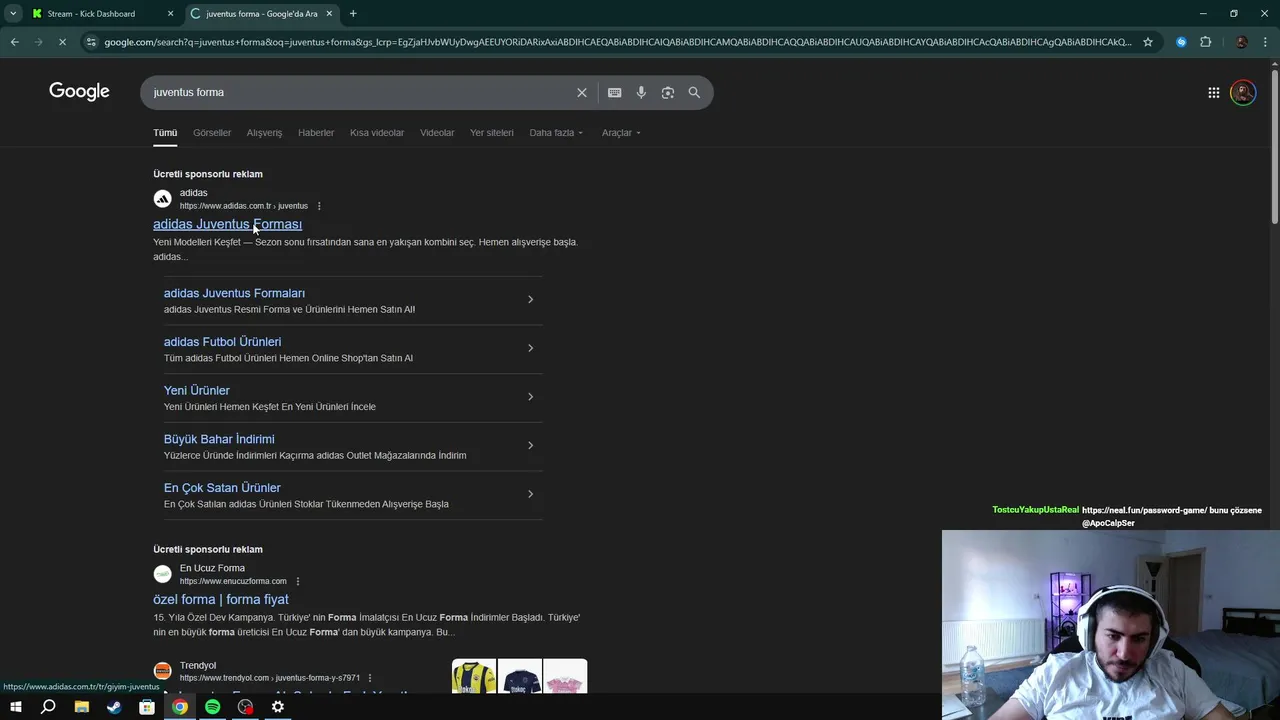Click chevron beside En Çok Satan Ürünler
Screen dimensions: 1280x720
(x=530, y=494)
